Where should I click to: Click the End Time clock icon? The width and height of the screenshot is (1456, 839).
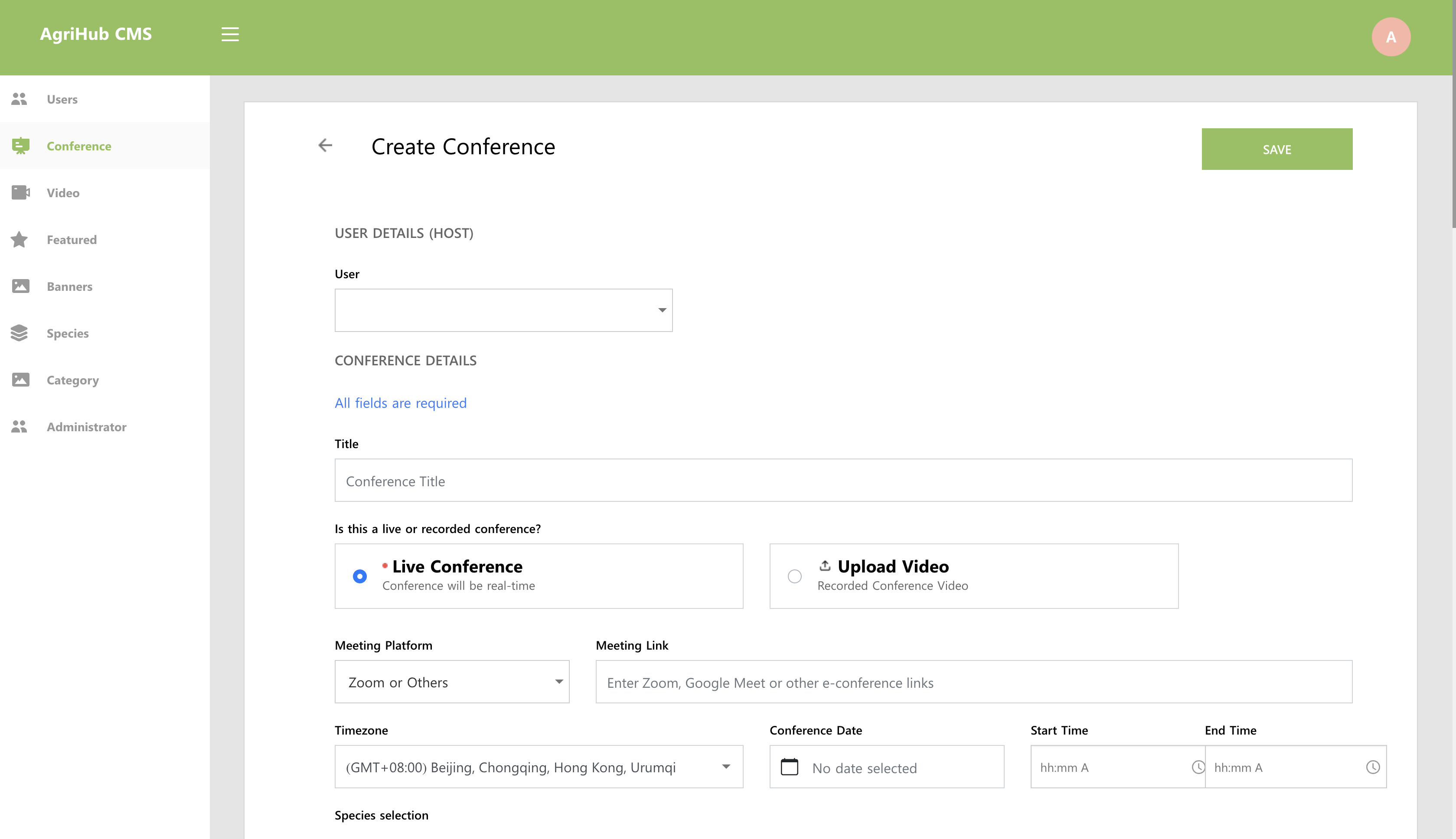click(x=1372, y=767)
